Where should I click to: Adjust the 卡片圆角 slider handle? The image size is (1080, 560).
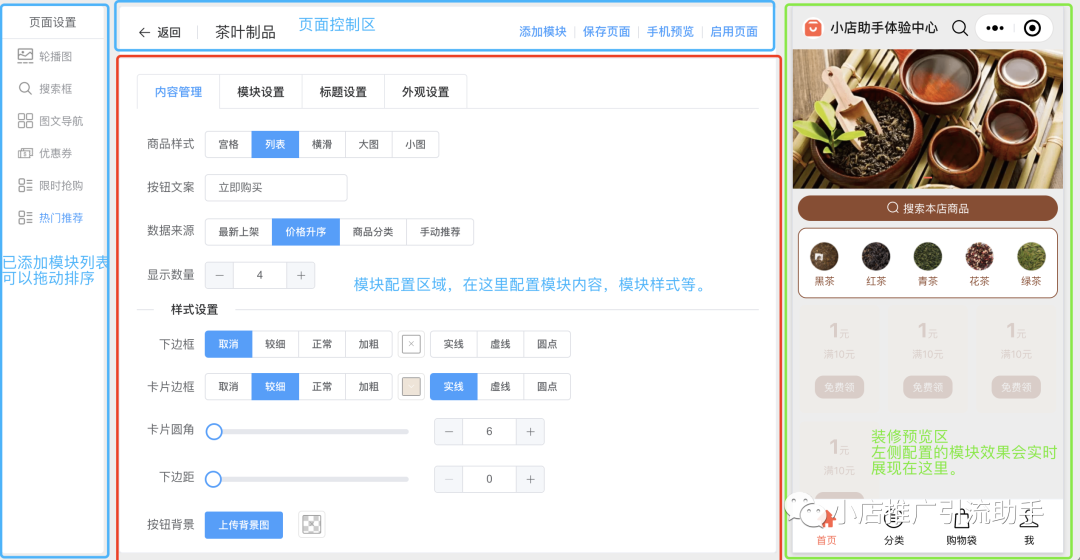pos(214,431)
